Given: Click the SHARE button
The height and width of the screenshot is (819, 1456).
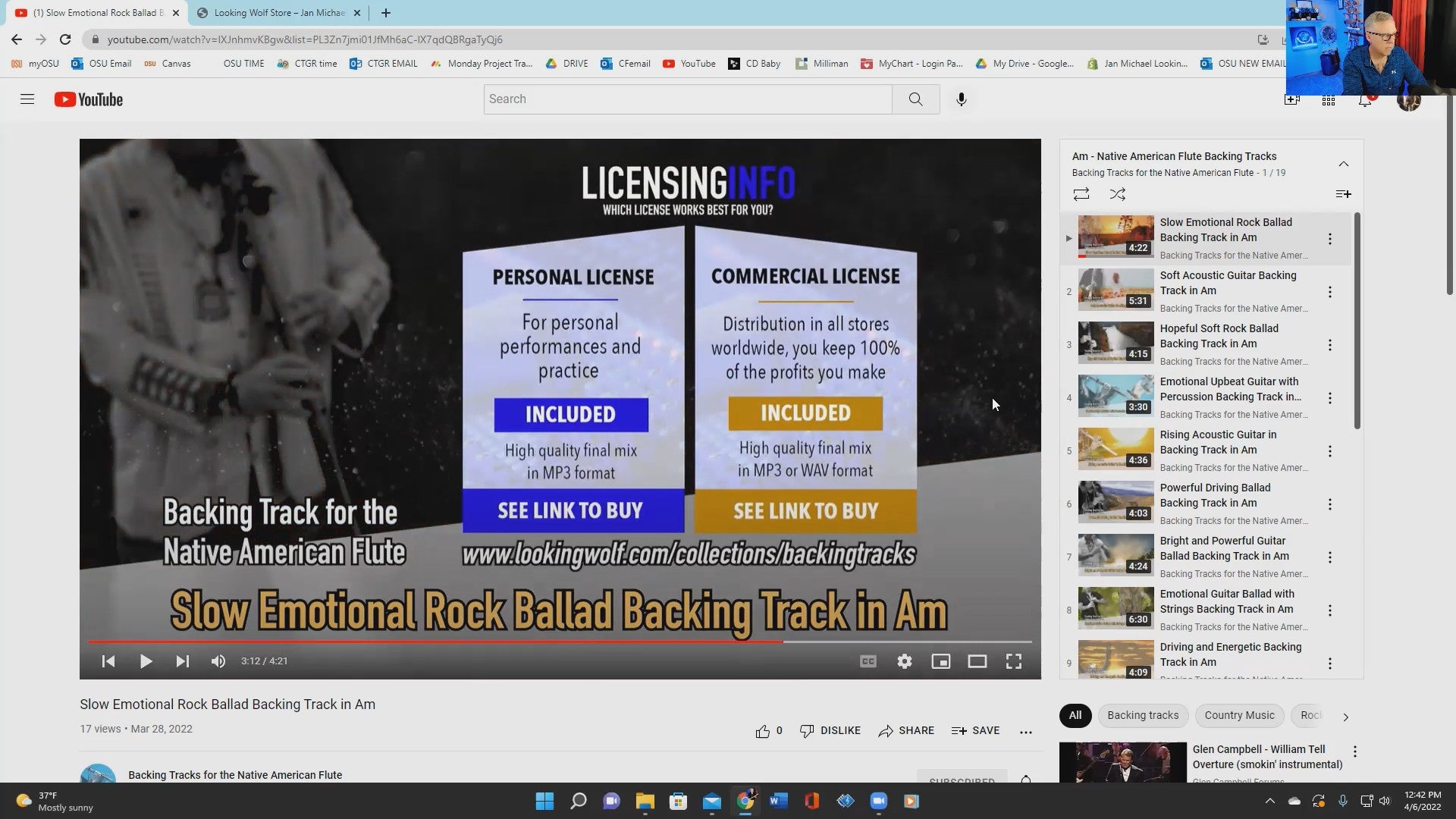Looking at the screenshot, I should (x=906, y=730).
